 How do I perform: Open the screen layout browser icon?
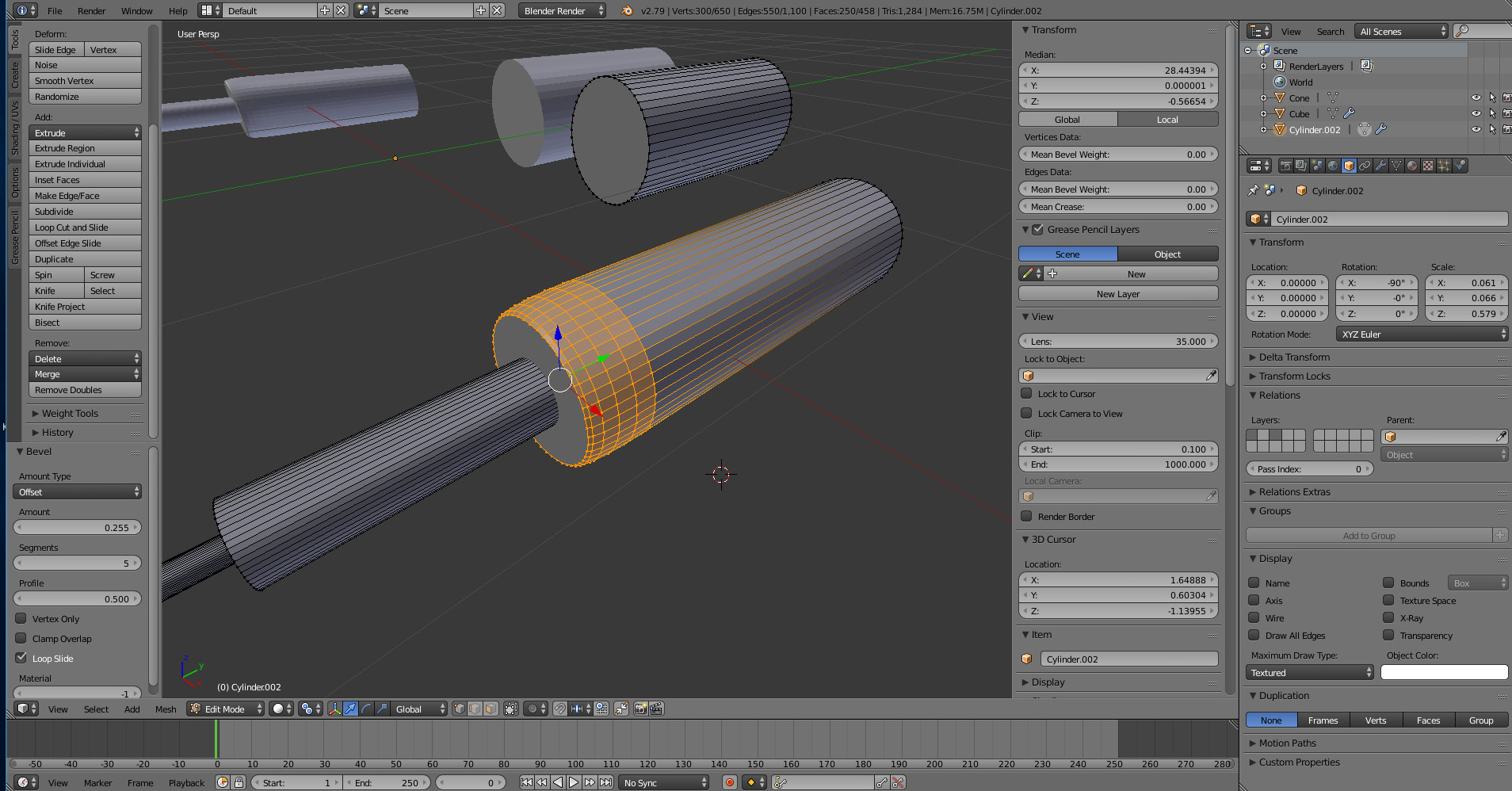[x=208, y=10]
